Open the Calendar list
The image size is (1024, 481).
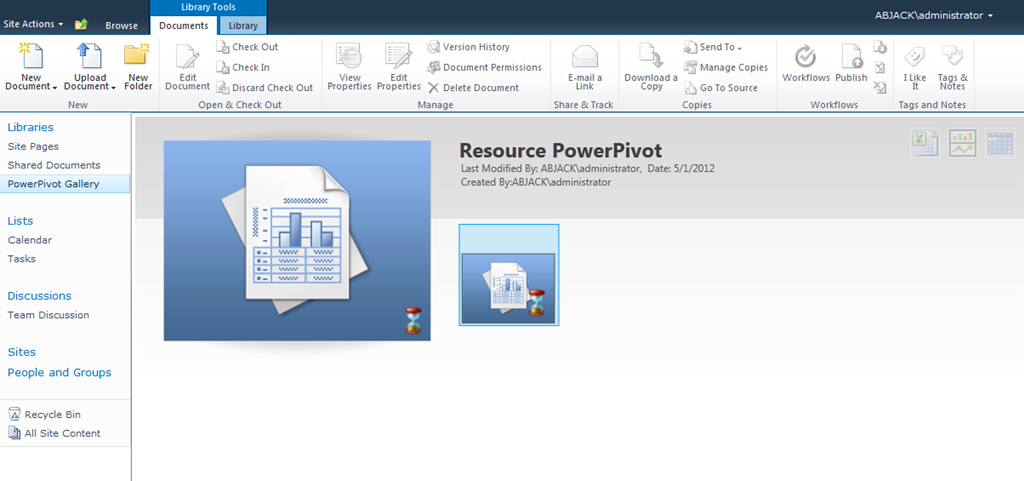click(30, 240)
